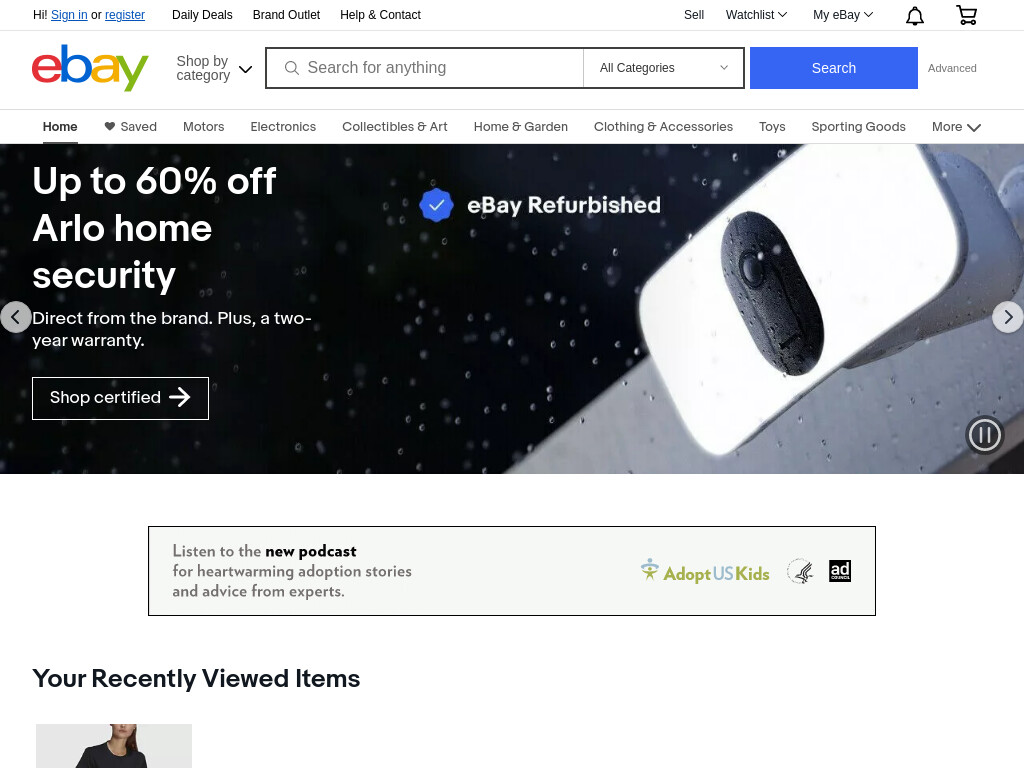
Task: Open Saved items with heart icon
Action: point(131,127)
